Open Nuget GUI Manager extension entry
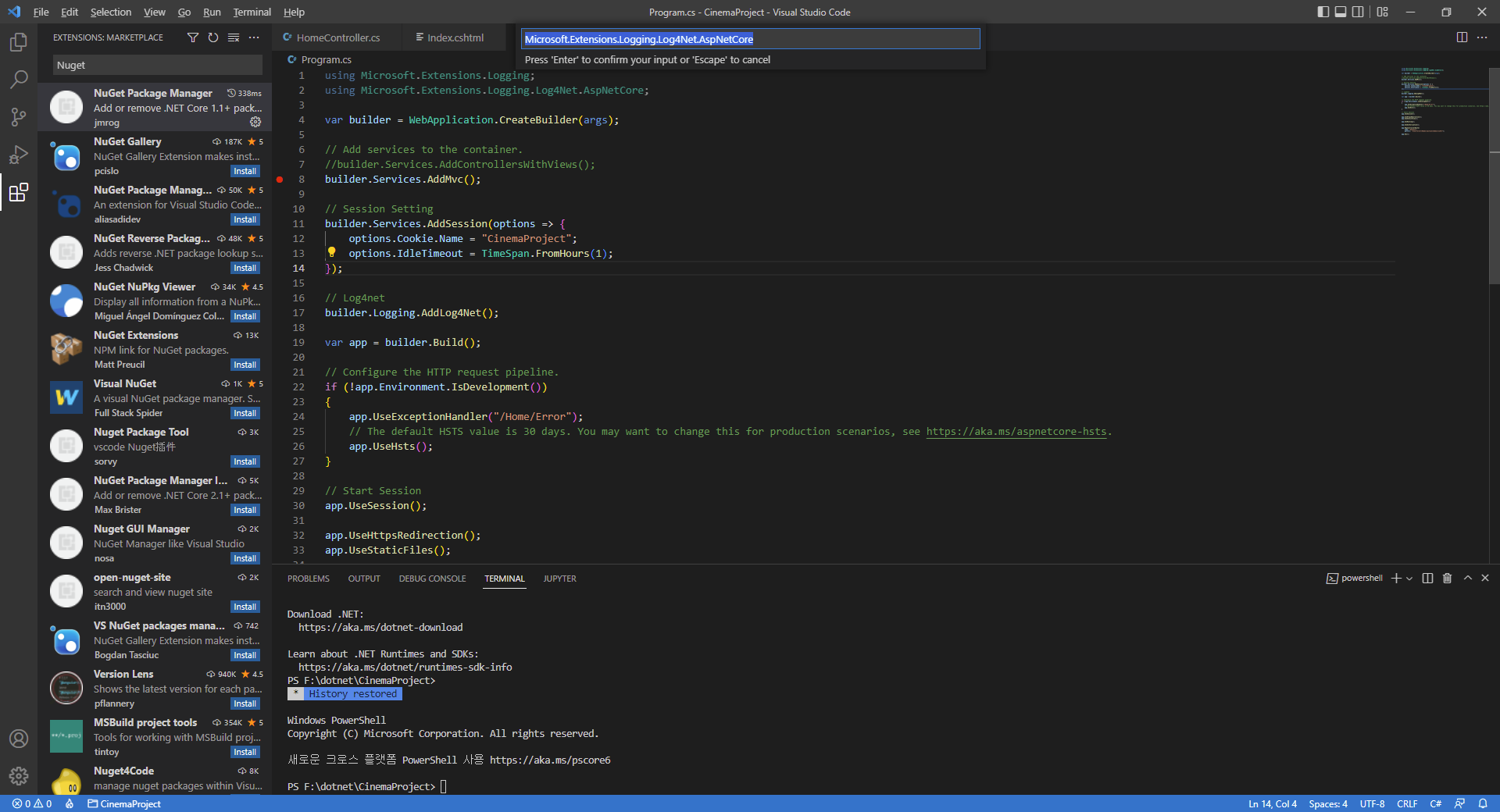Viewport: 1500px width, 812px height. tap(155, 543)
